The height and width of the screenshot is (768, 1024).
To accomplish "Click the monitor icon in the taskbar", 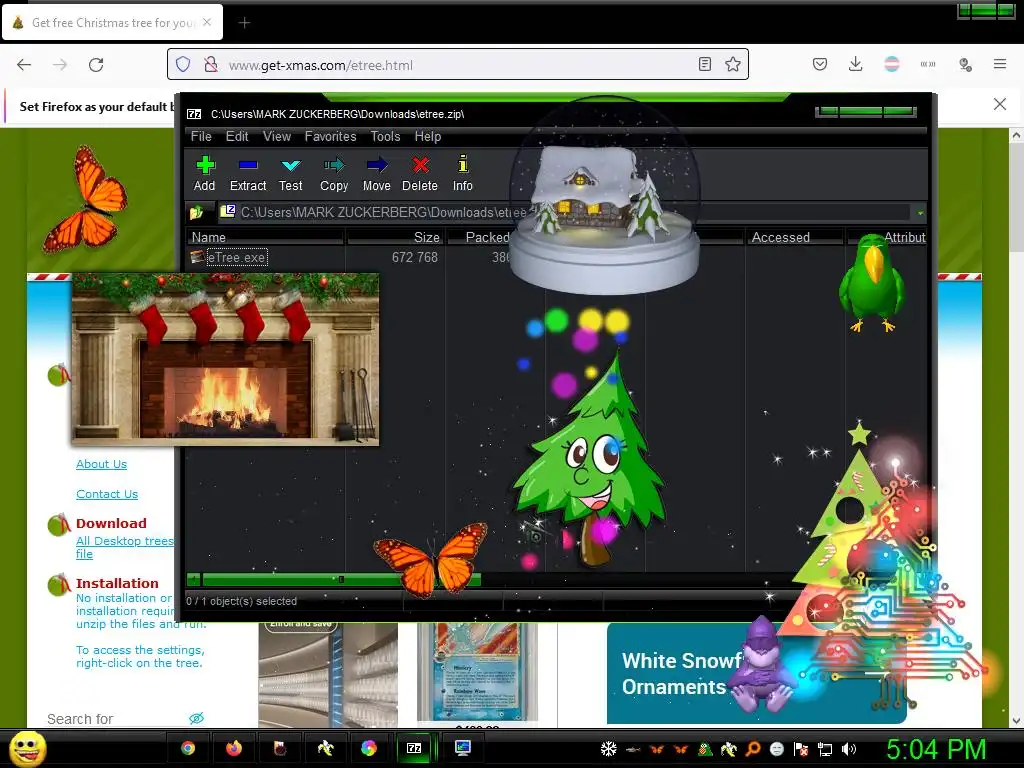I will [462, 748].
